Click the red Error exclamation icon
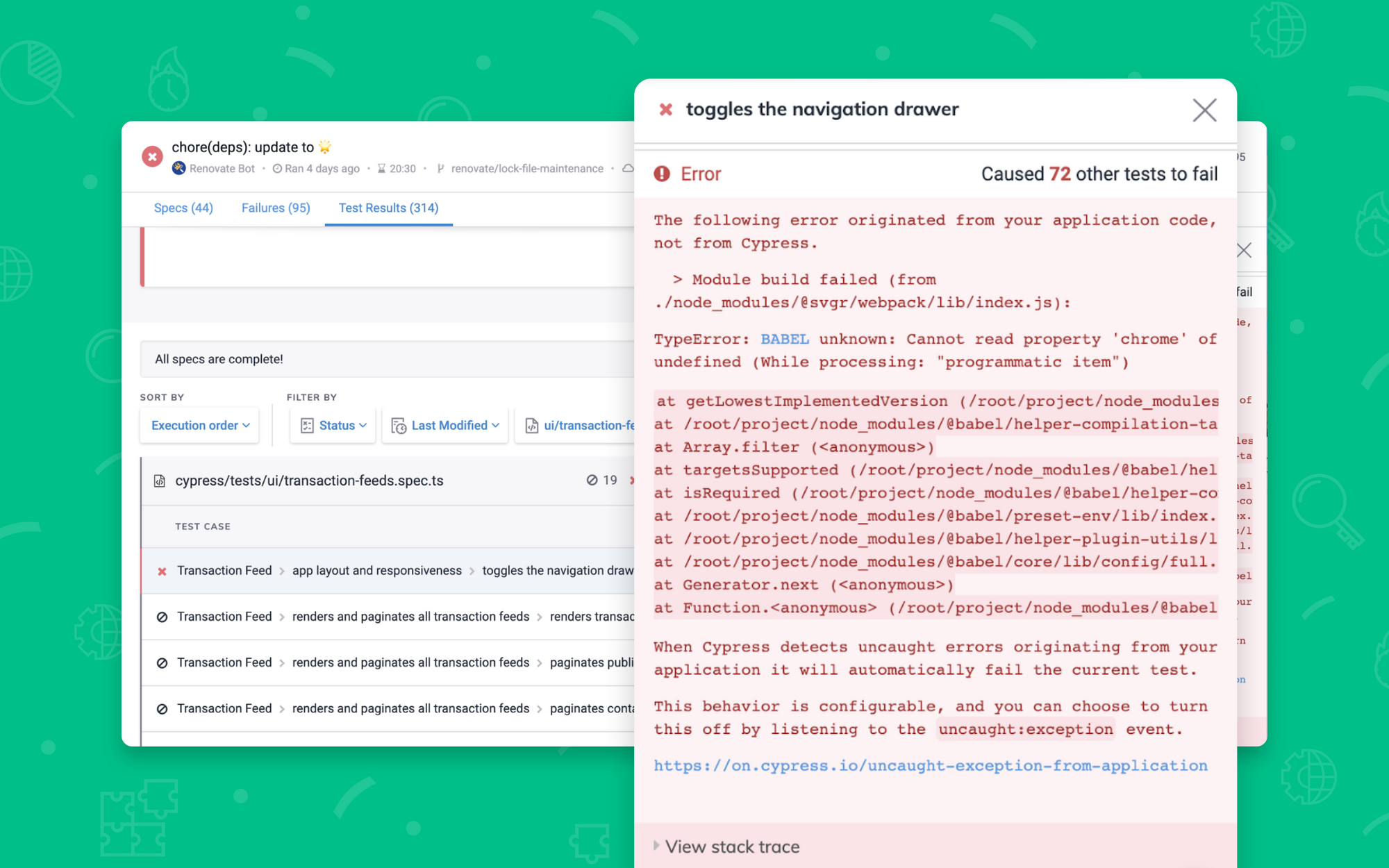1389x868 pixels. pyautogui.click(x=662, y=174)
